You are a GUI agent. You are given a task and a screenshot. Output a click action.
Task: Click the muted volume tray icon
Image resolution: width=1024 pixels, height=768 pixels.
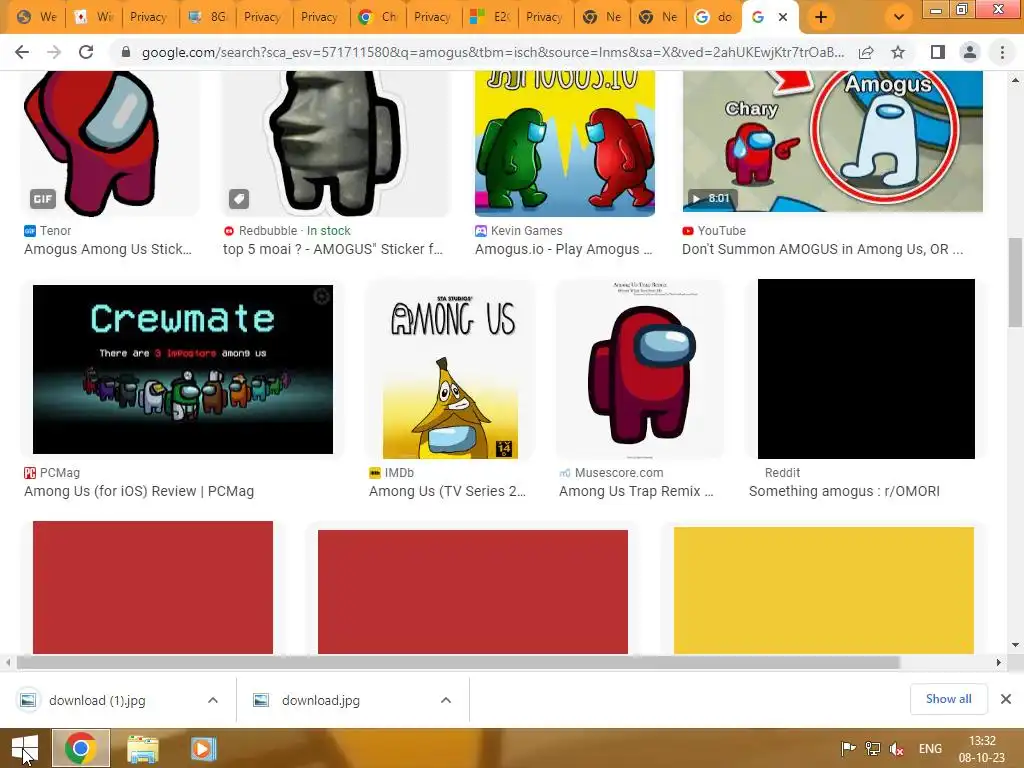(x=897, y=749)
